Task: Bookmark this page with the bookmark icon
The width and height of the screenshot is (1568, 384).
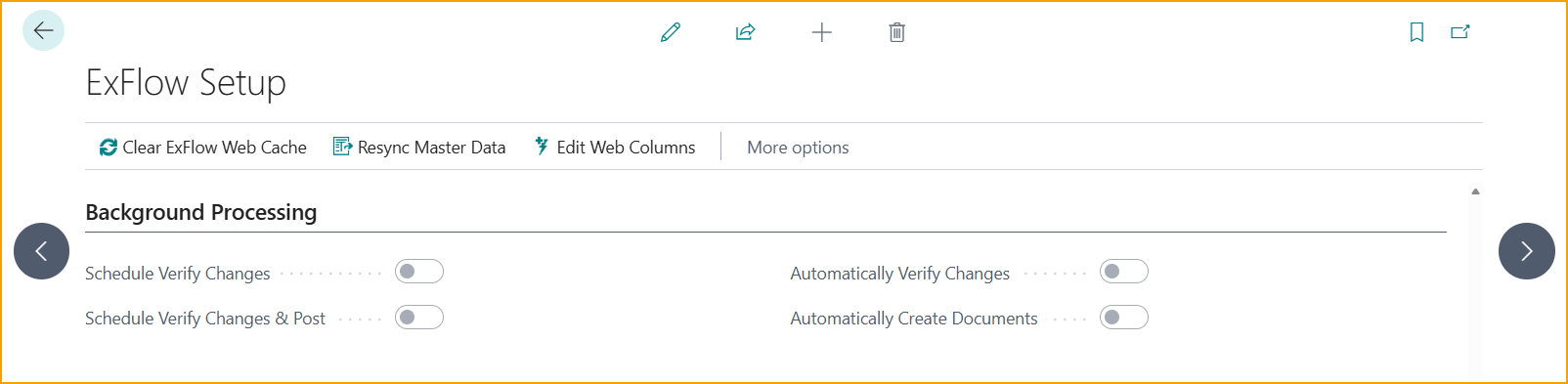Action: coord(1416,32)
